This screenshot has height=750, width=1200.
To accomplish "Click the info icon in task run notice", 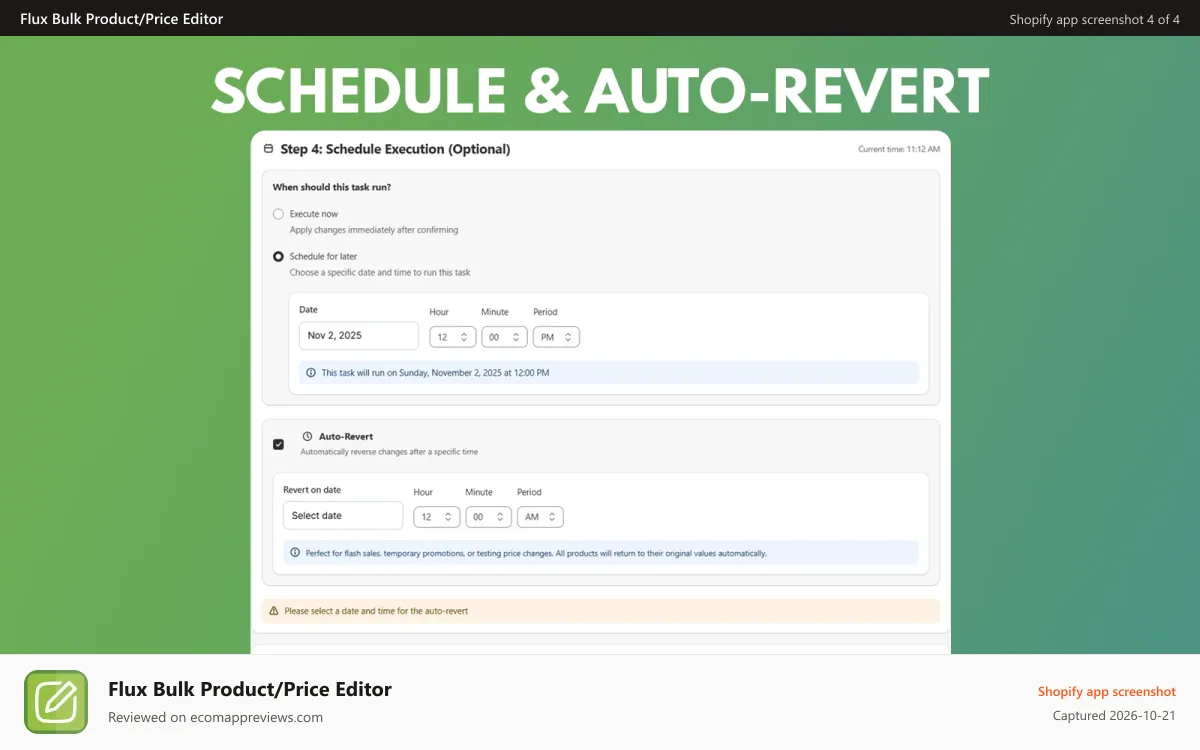I will point(311,373).
